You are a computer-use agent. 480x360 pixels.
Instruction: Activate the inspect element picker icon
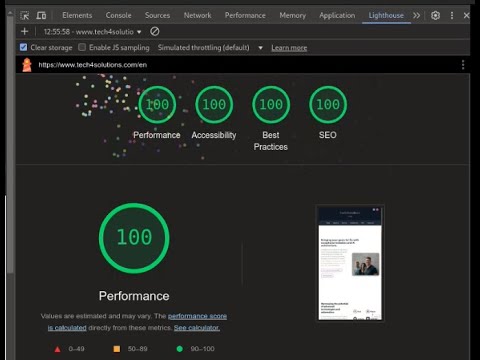25,15
